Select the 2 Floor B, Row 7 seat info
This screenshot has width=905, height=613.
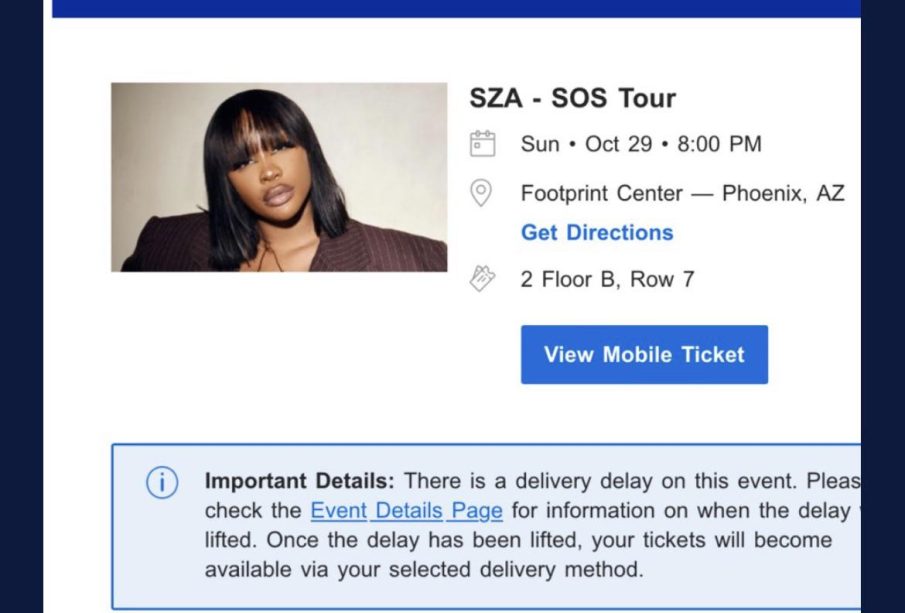point(607,279)
